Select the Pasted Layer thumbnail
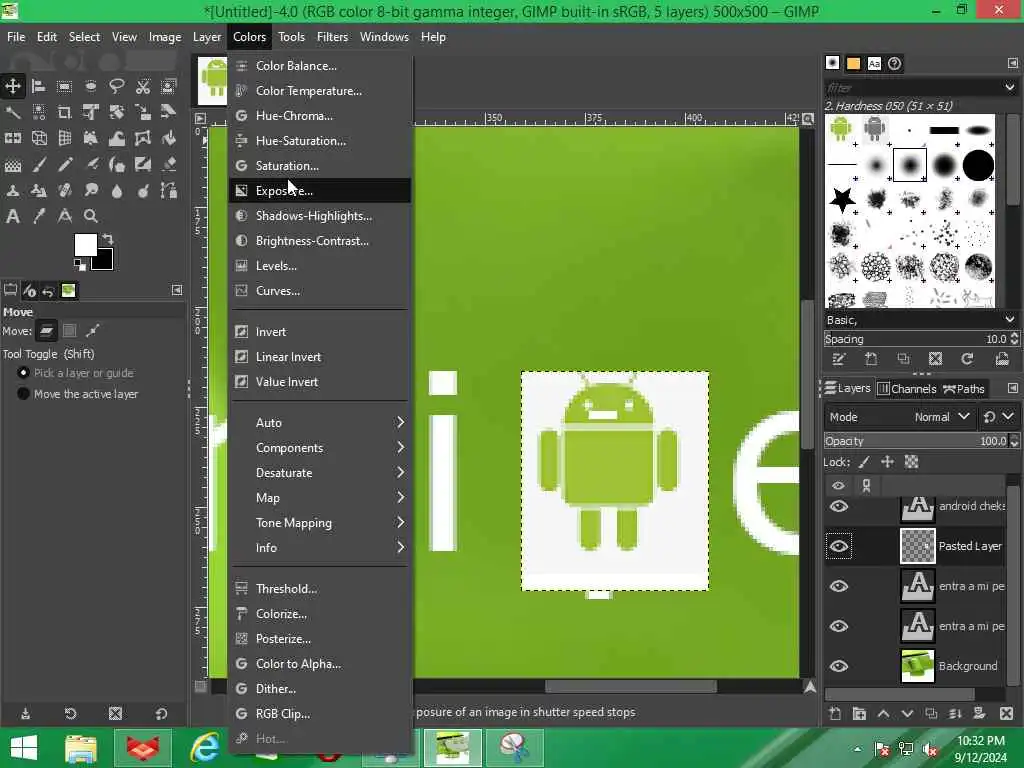Screen dimensions: 1024x768 [918, 546]
